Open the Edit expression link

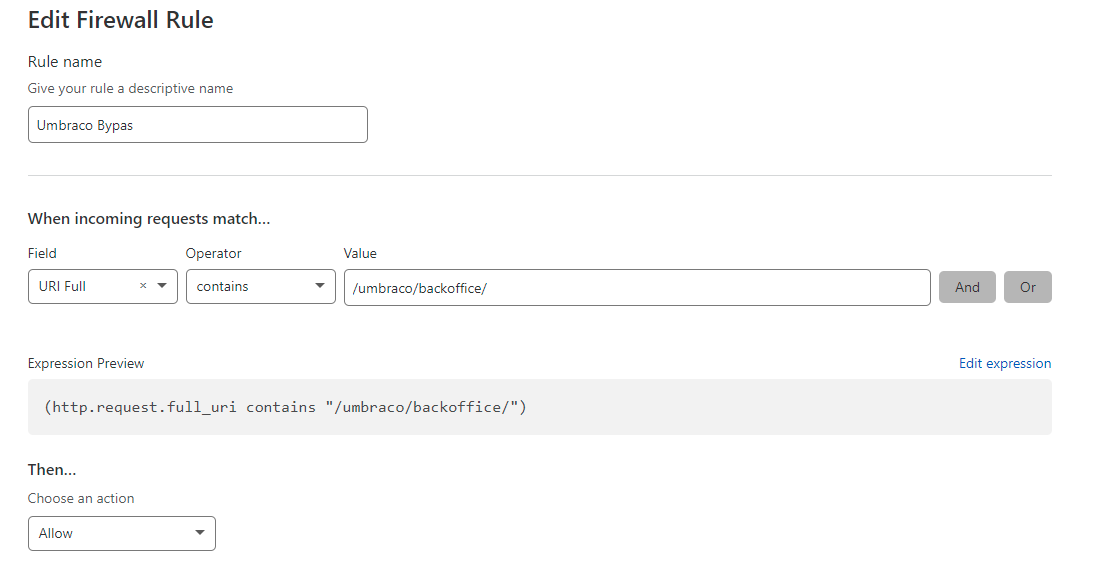tap(1005, 363)
